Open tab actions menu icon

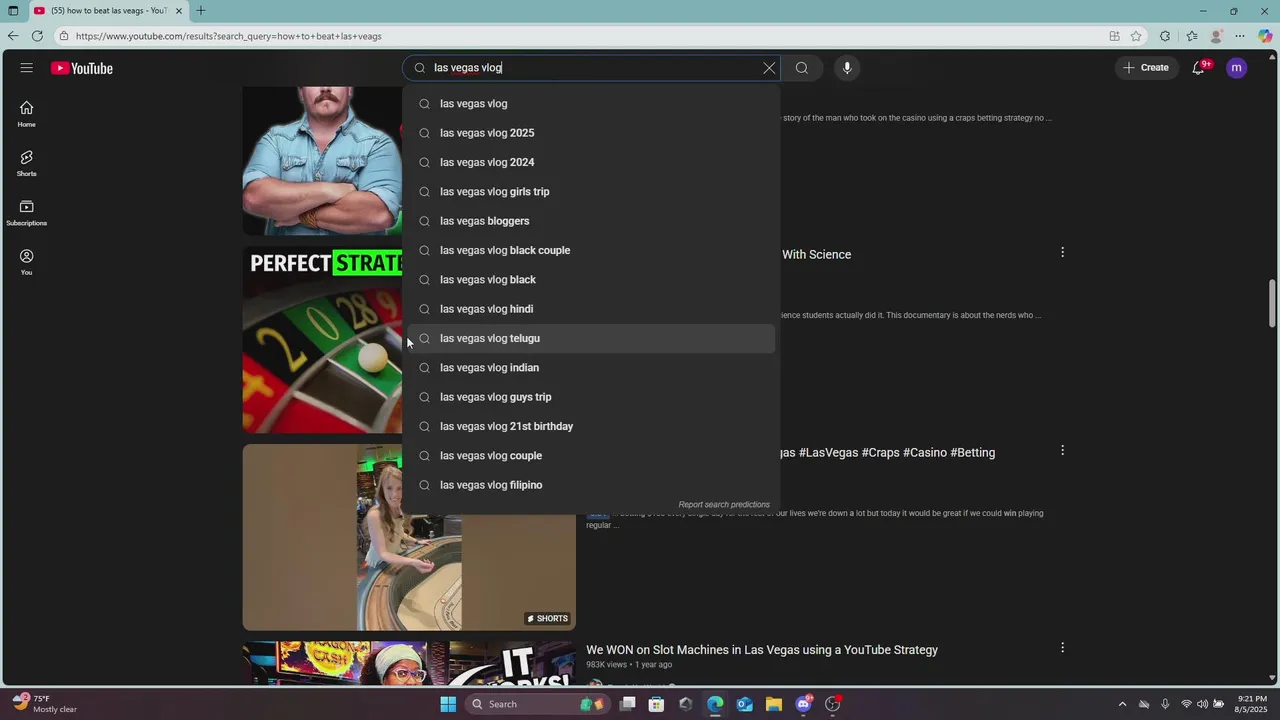click(13, 11)
